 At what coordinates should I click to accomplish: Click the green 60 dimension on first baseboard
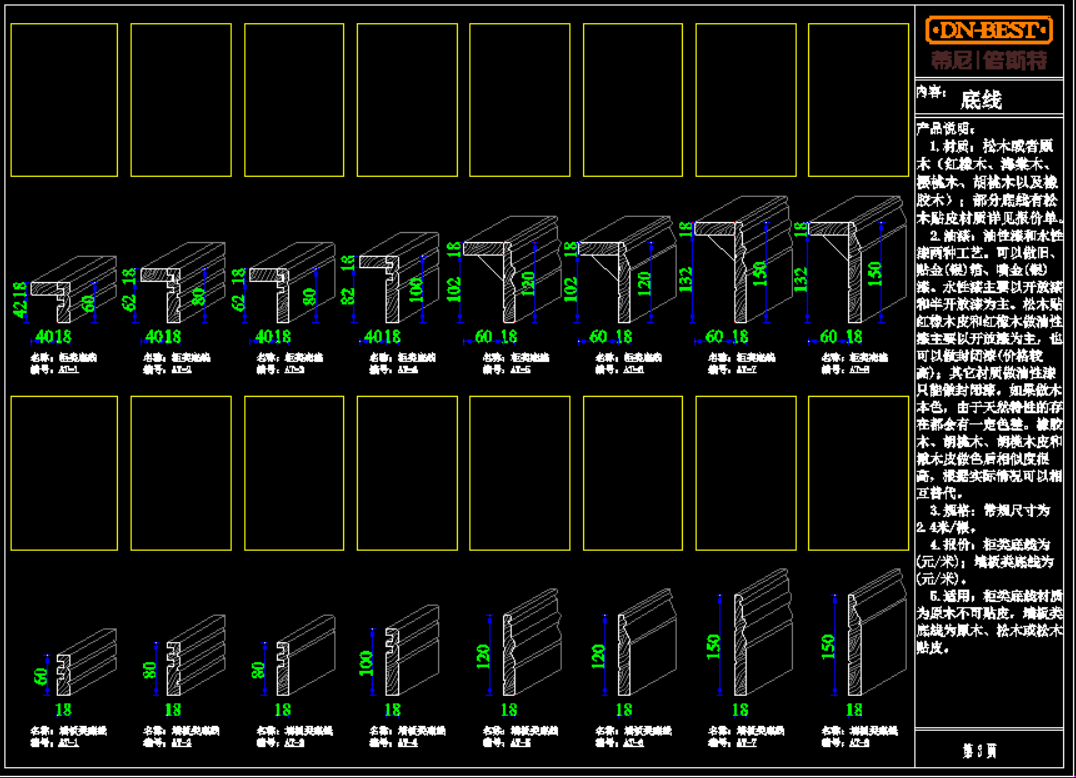pos(41,674)
